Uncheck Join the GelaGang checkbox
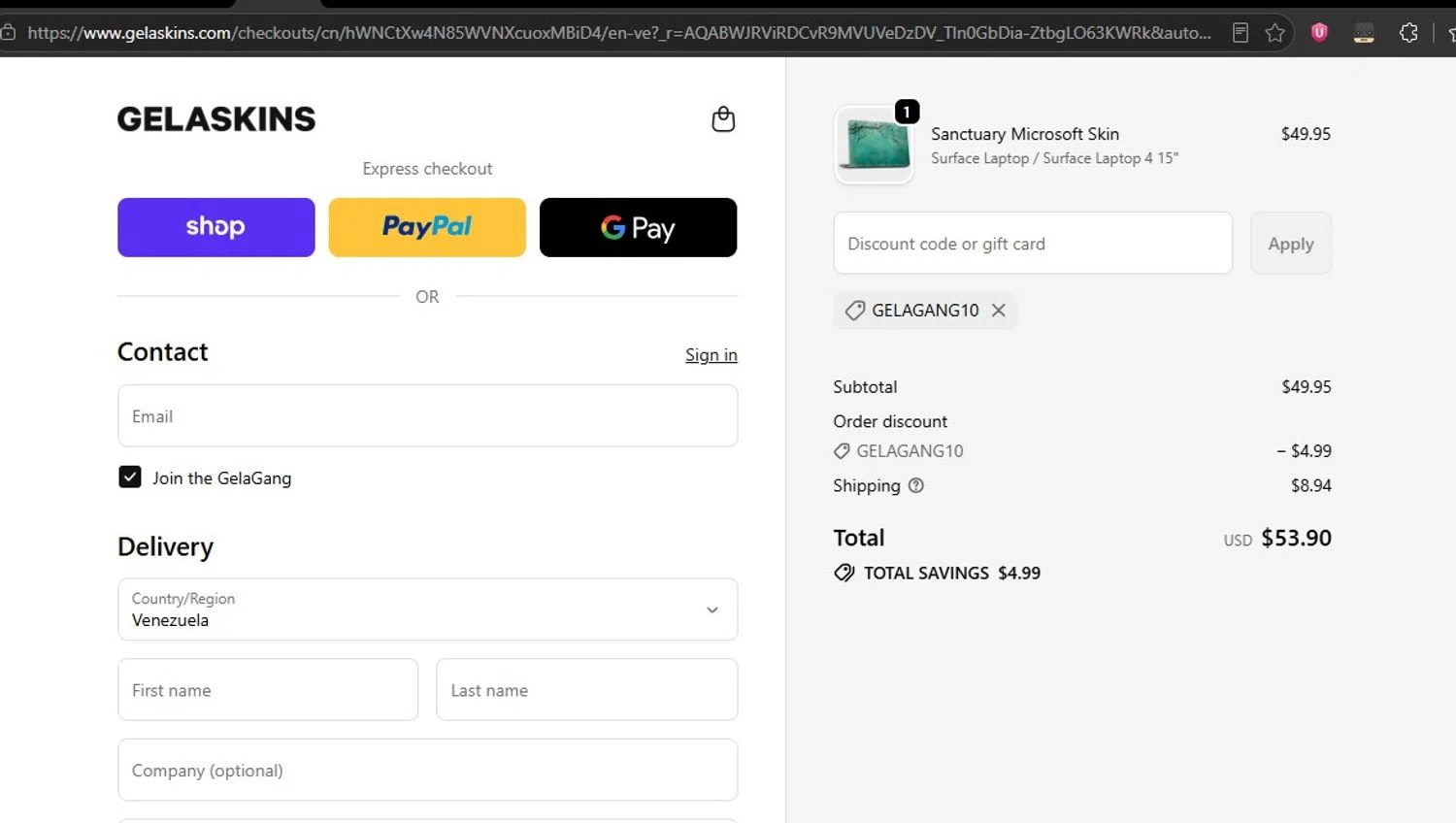 coord(130,477)
